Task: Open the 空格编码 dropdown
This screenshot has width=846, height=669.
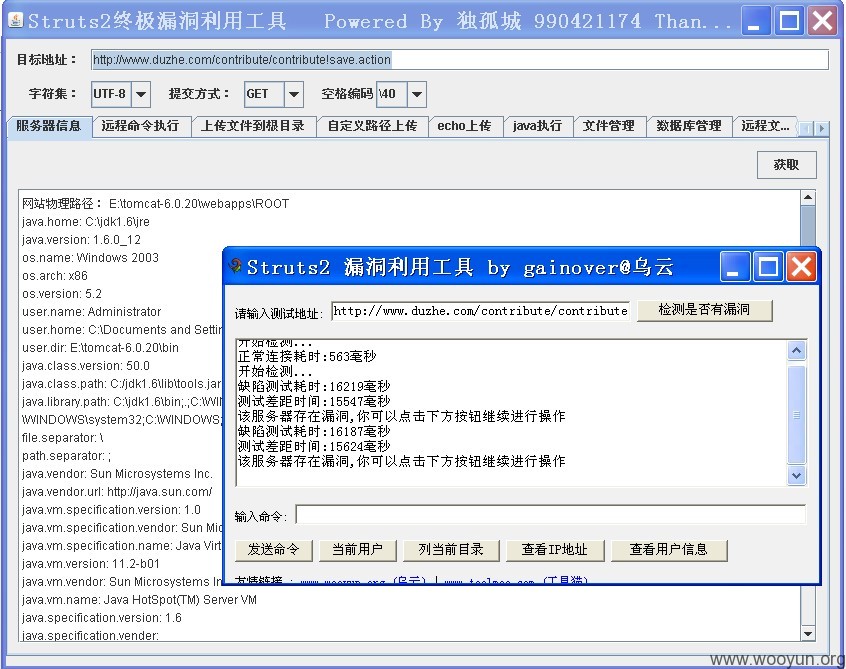Action: click(x=417, y=94)
